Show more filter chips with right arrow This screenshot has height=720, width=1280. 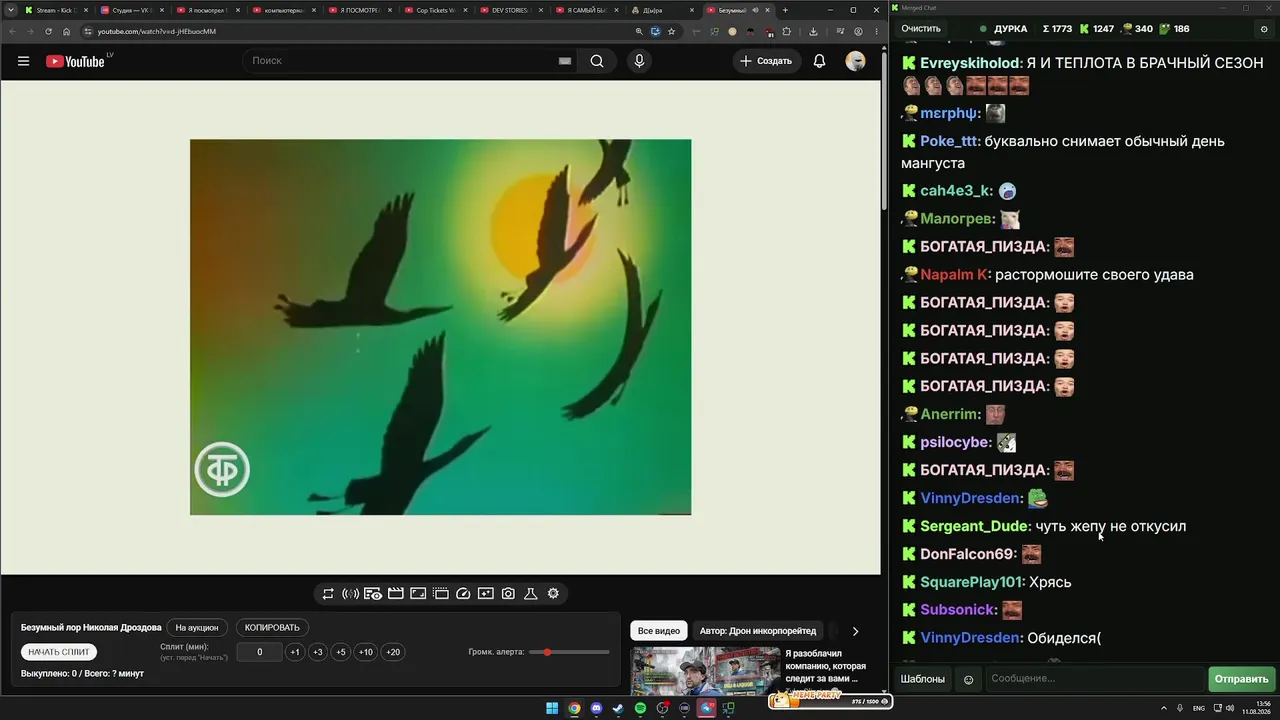855,631
